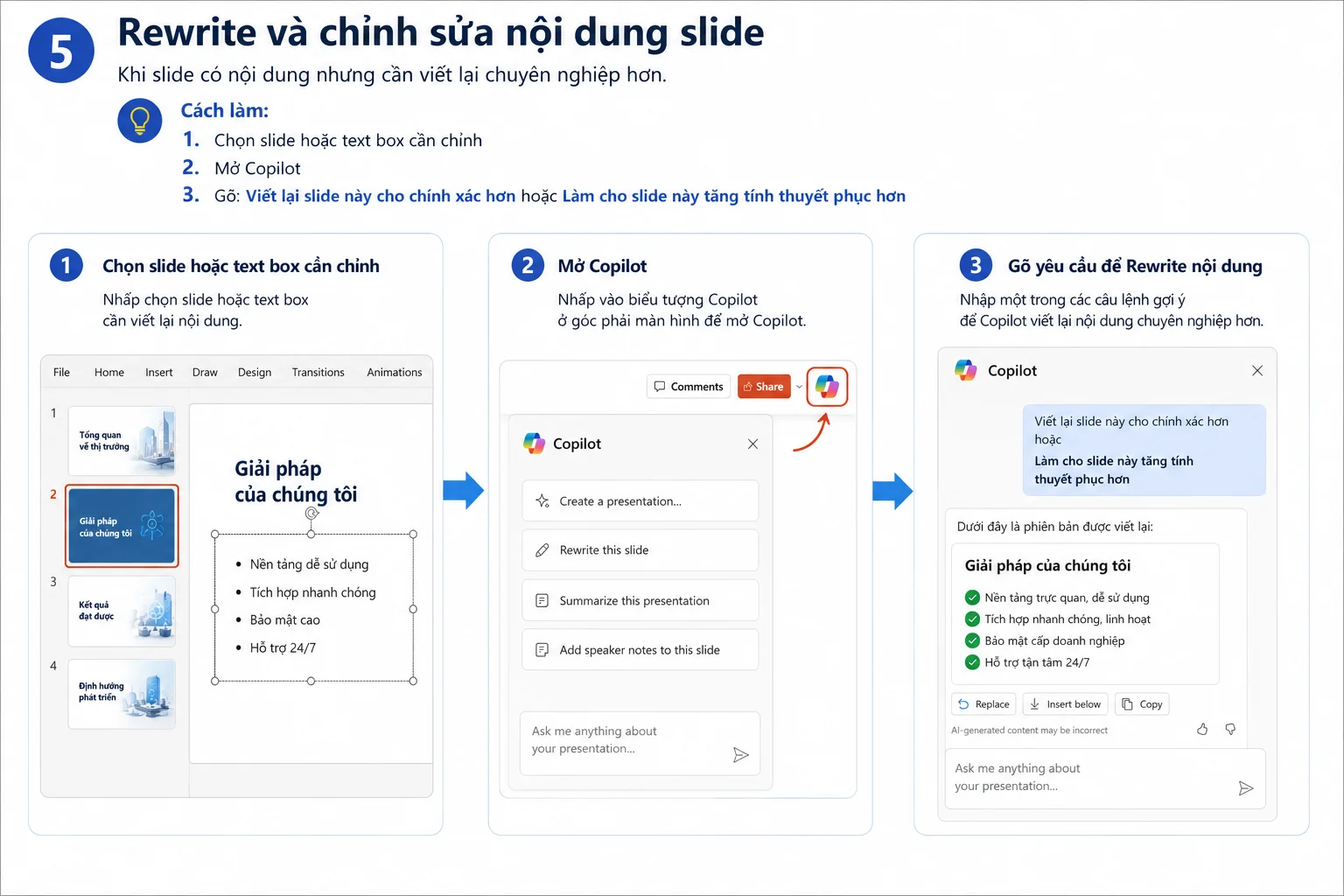Image resolution: width=1344 pixels, height=896 pixels.
Task: Click the Copilot icon in the toolbar
Action: 827,387
